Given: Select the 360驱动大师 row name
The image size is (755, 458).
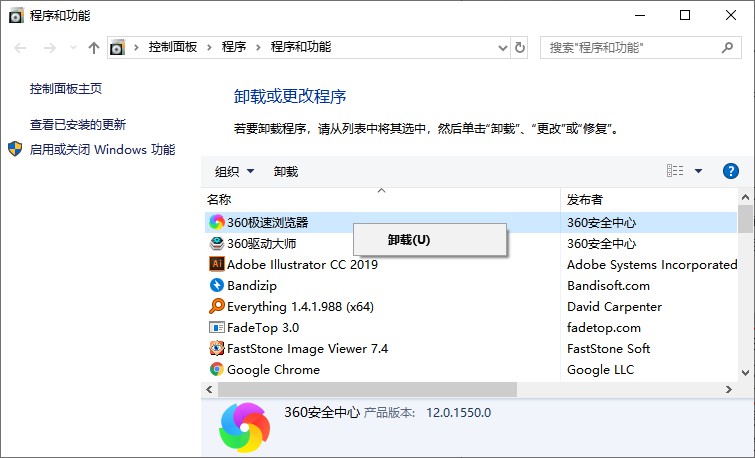Looking at the screenshot, I should tap(261, 244).
